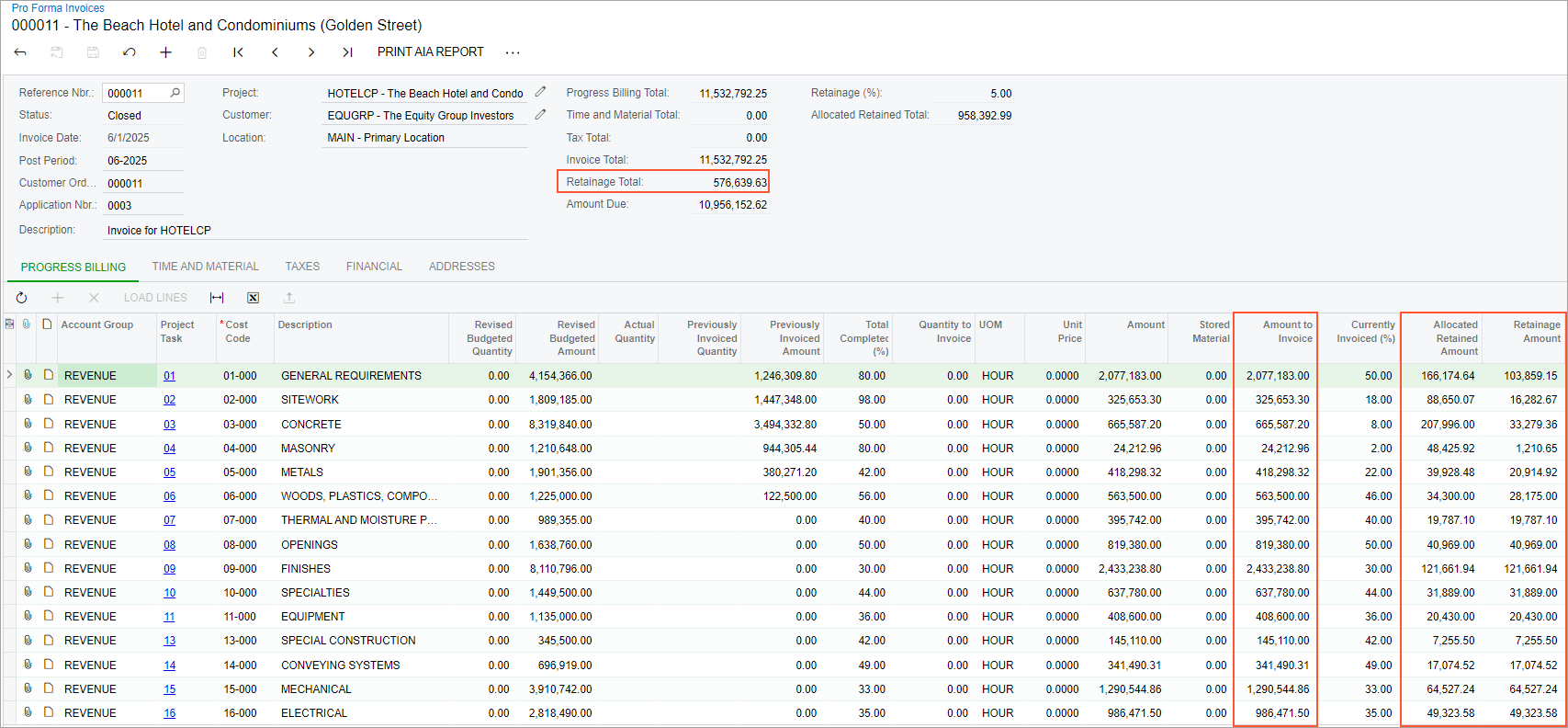
Task: Switch to the Time and Material tab
Action: coord(205,267)
